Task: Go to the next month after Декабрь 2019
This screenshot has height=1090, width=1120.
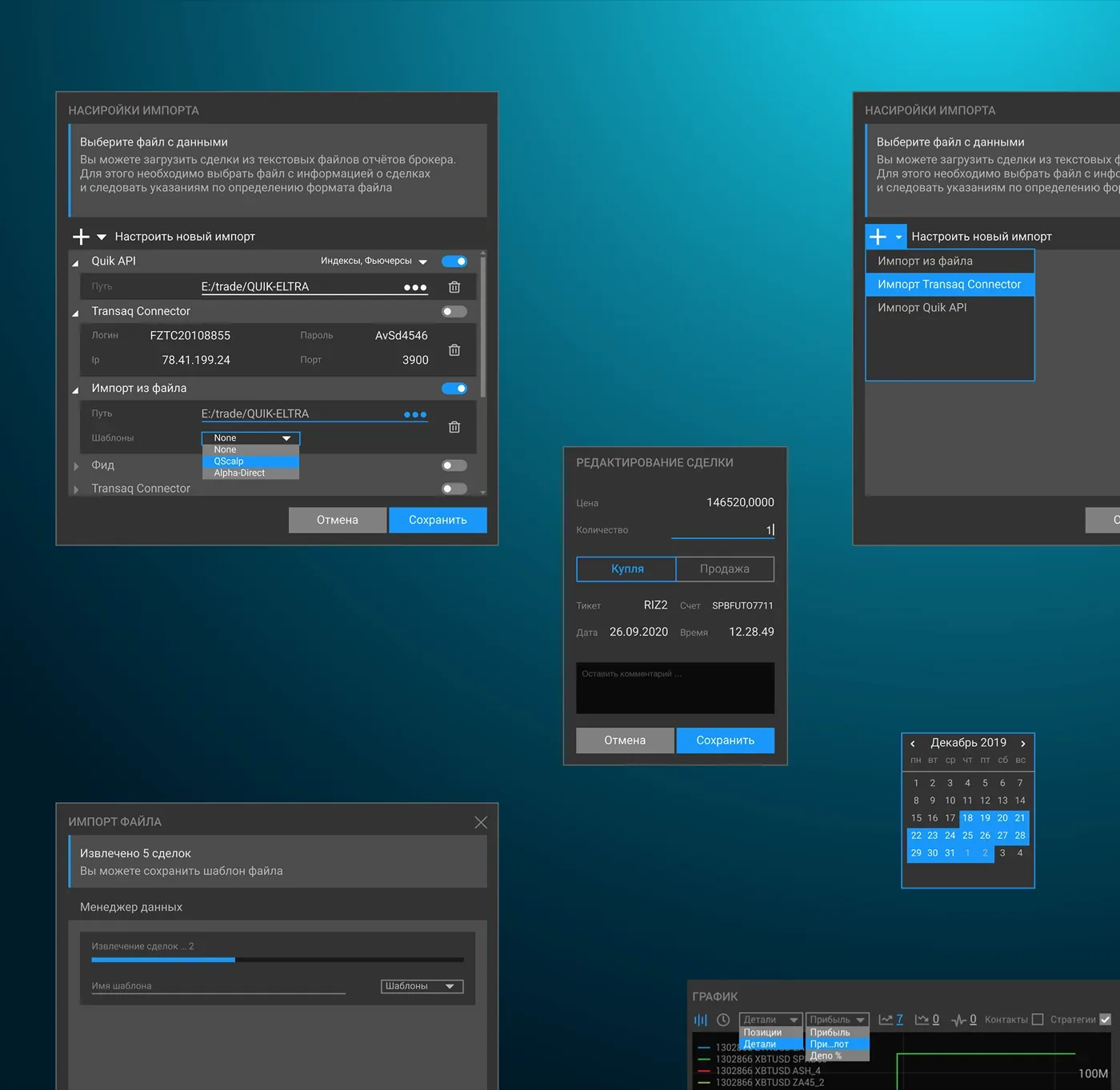Action: [1022, 744]
